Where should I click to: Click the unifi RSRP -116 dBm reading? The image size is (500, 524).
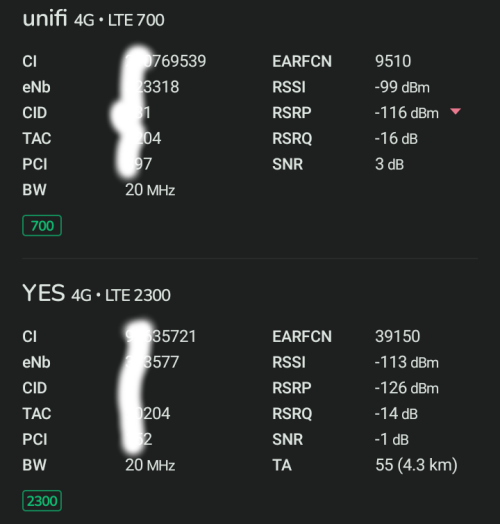click(406, 113)
